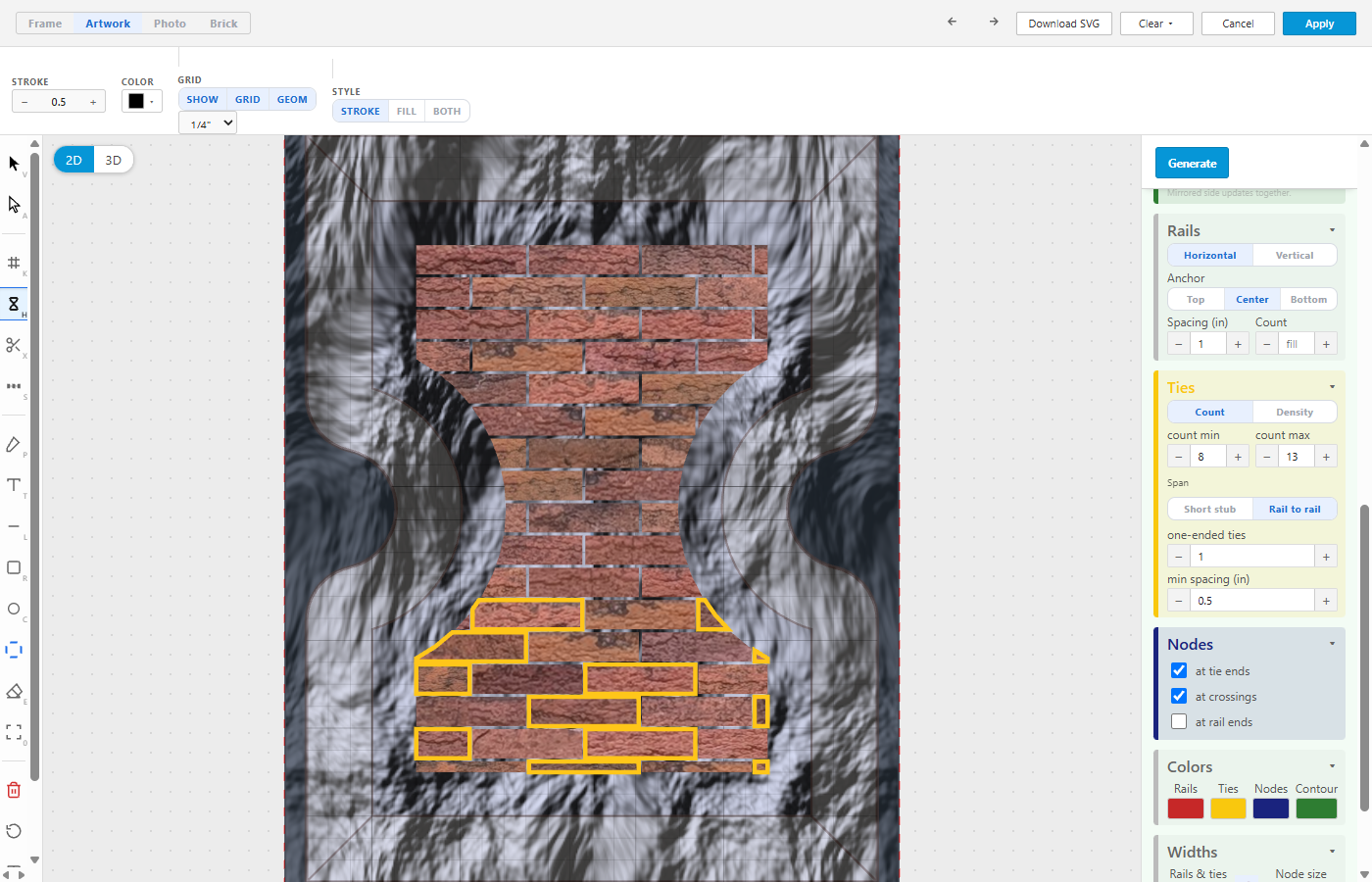Click the Download SVG button
The image size is (1372, 882).
[1064, 24]
